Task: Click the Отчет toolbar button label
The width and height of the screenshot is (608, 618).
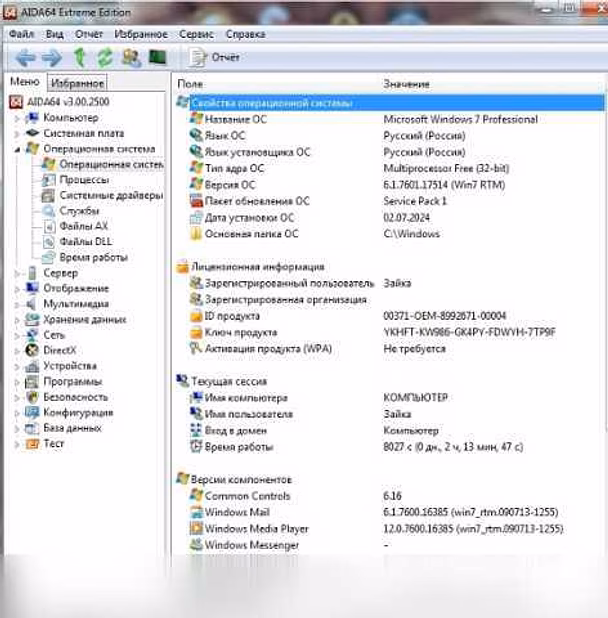Action: coord(225,57)
